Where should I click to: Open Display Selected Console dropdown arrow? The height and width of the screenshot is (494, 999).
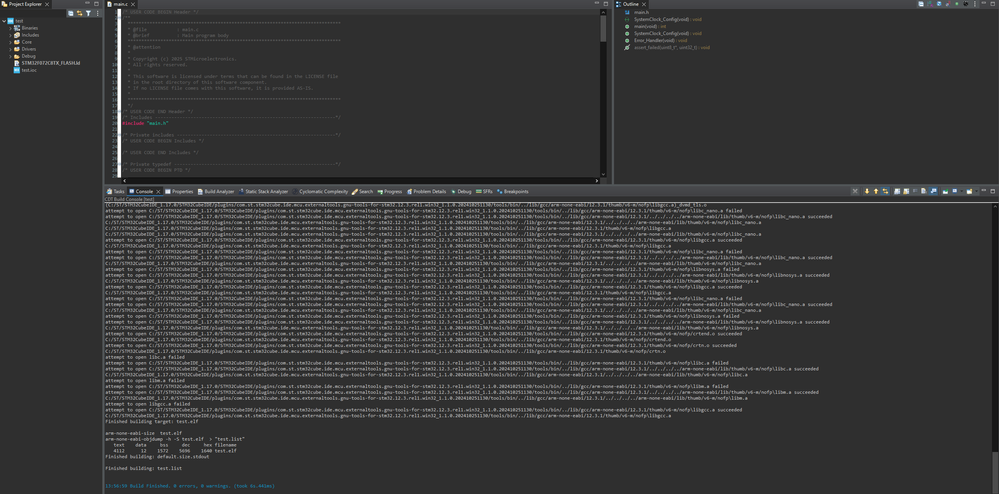(961, 191)
